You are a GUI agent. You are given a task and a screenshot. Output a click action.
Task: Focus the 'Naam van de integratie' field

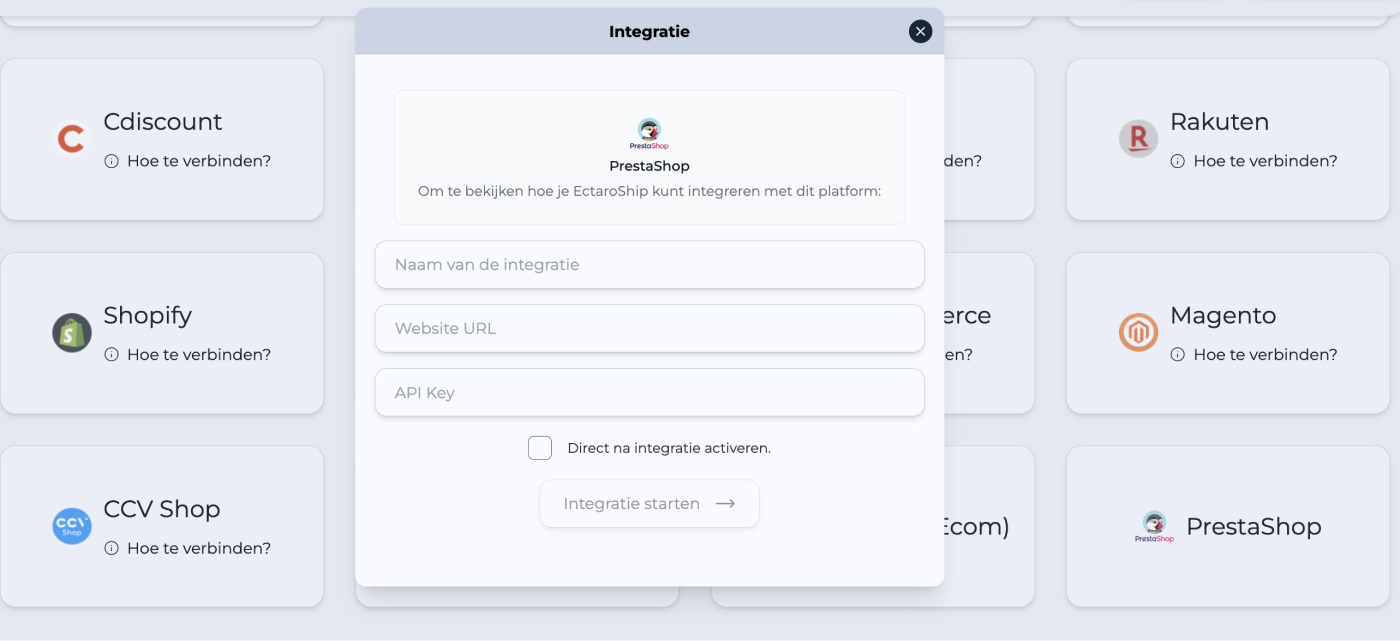click(649, 265)
